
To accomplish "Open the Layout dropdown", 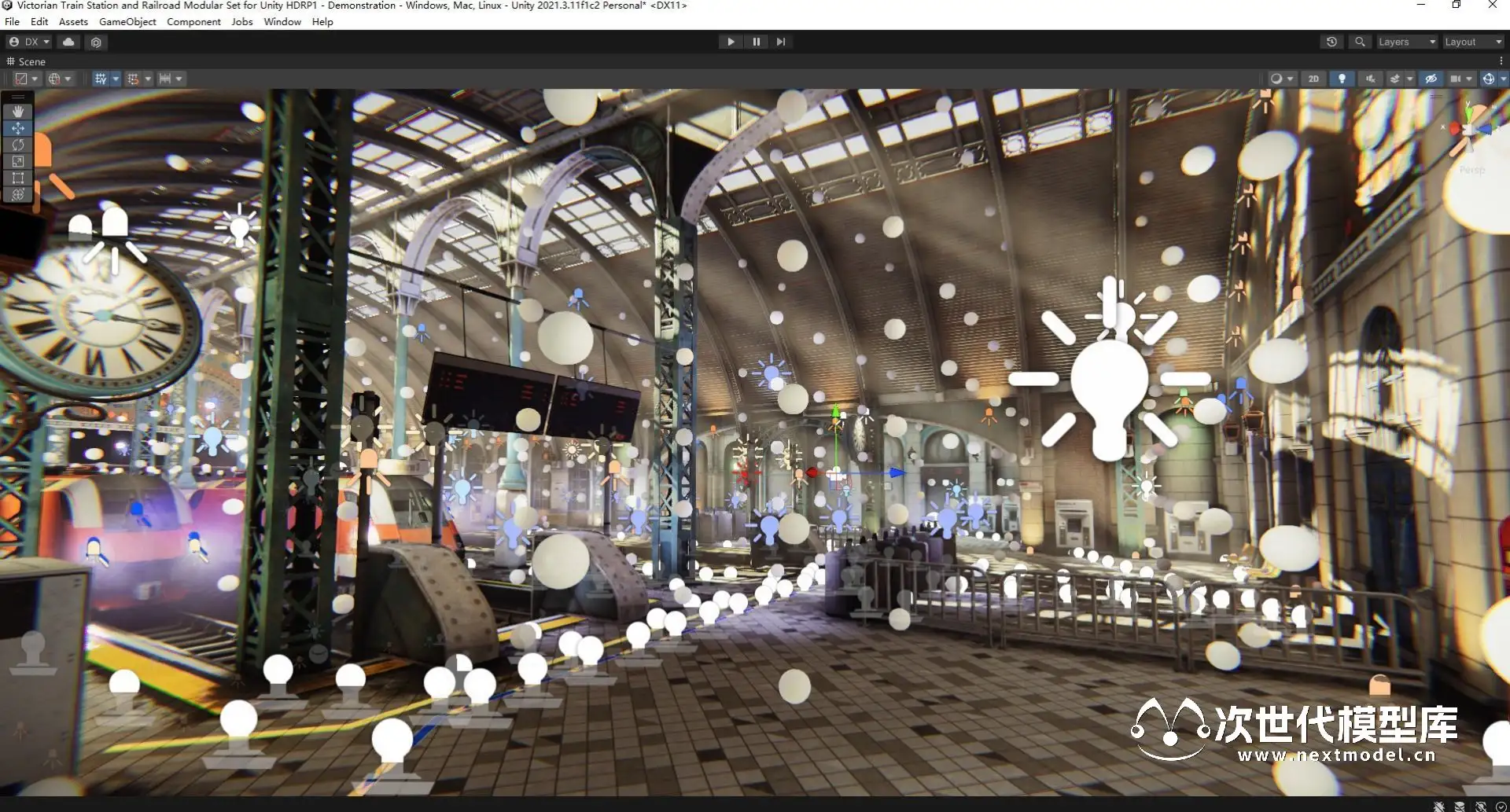I will [1472, 42].
